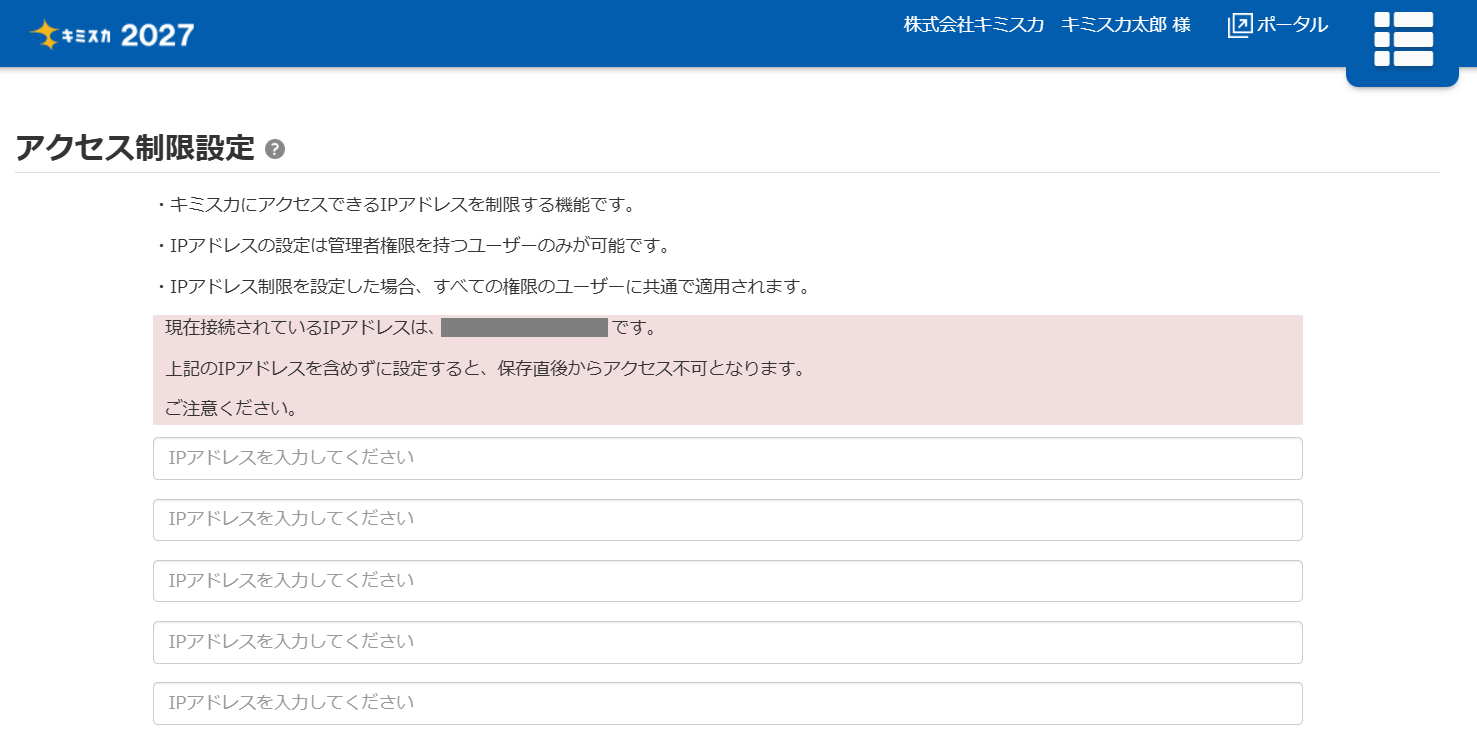Open the main menu grid icon

pos(1403,39)
